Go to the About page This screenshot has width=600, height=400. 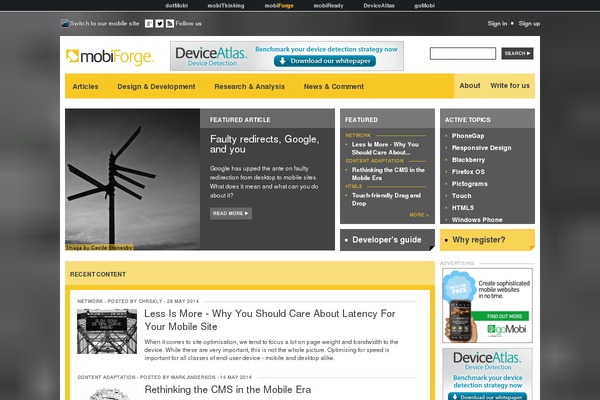(x=470, y=86)
